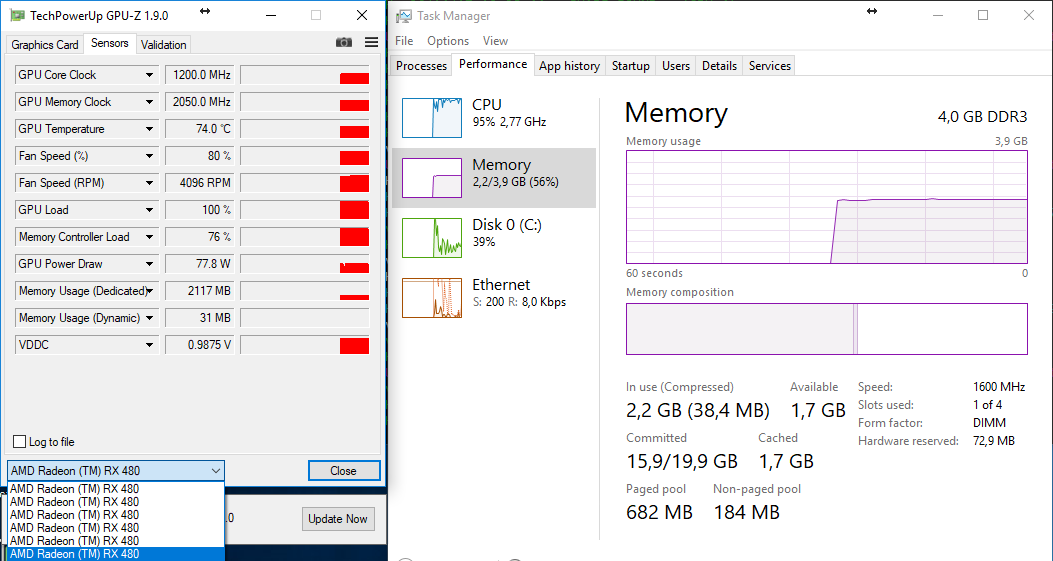
Task: Click the Update Now button
Action: [338, 519]
